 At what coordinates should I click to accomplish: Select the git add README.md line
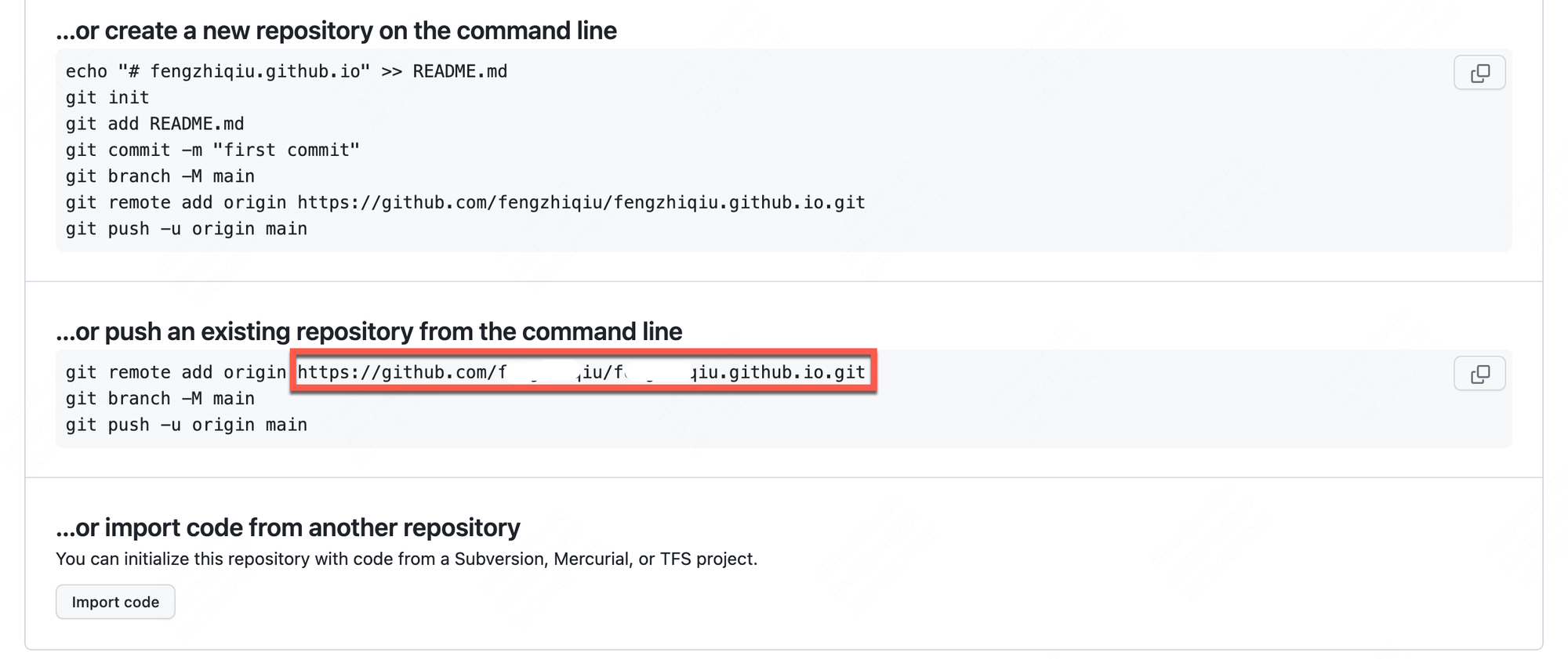pos(154,123)
